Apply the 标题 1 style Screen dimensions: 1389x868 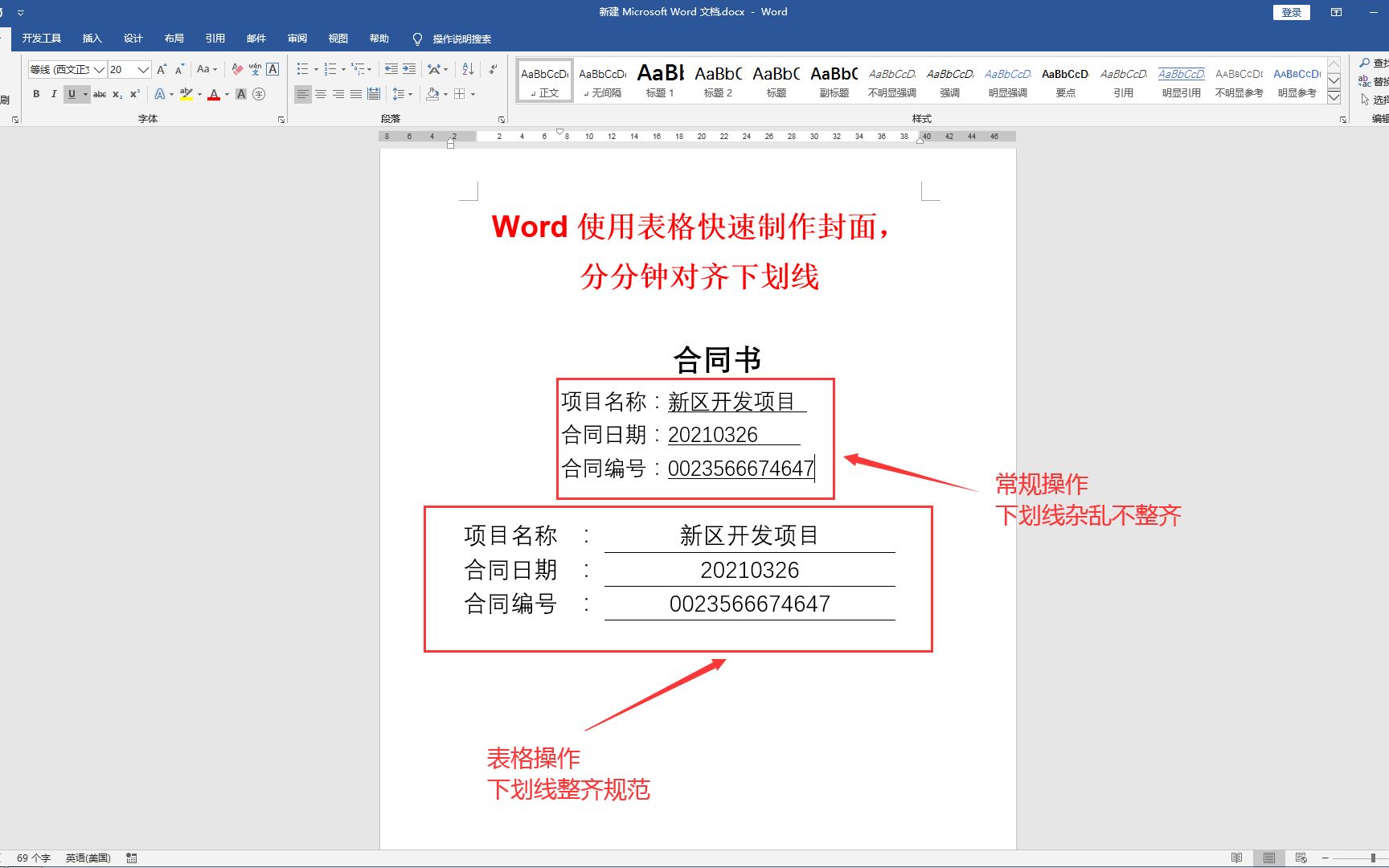(x=660, y=80)
